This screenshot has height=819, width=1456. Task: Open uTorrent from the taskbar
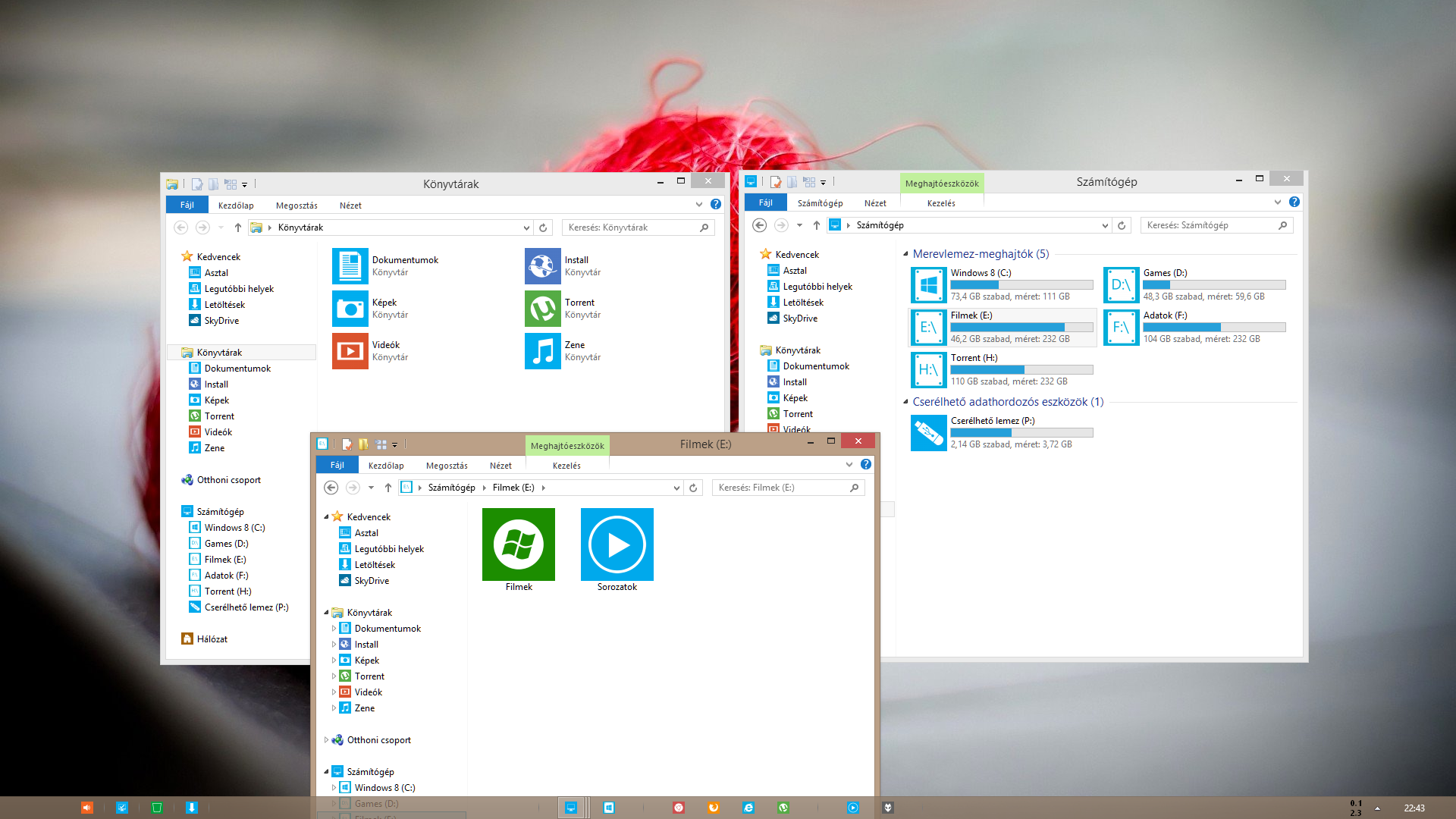point(783,808)
